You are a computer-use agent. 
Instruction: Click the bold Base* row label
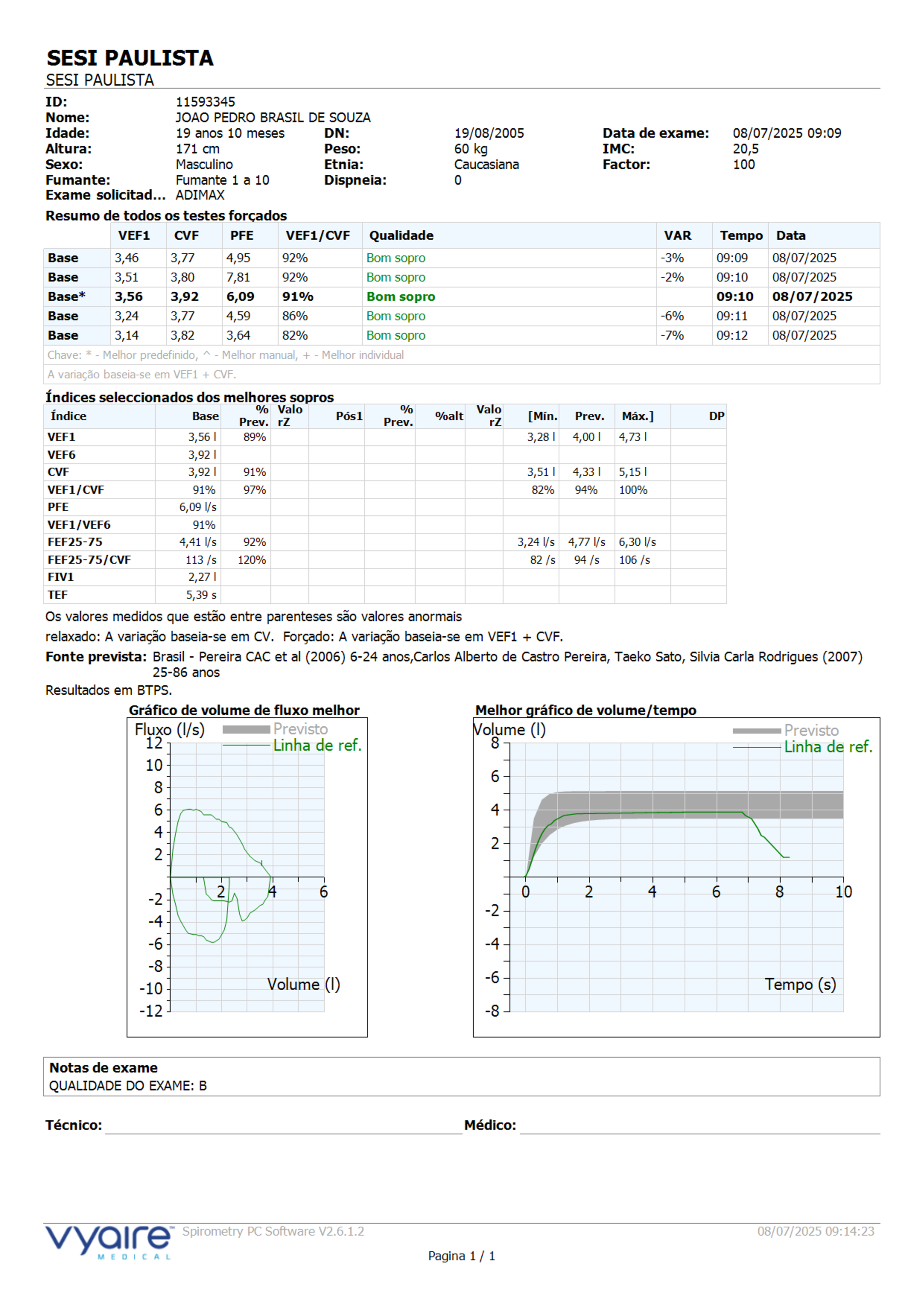[x=67, y=296]
